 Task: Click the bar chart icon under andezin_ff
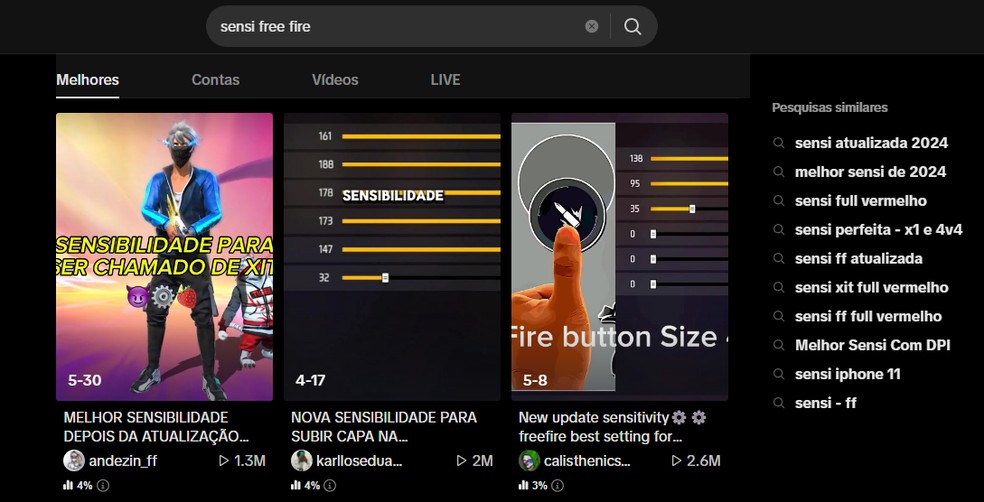click(68, 486)
